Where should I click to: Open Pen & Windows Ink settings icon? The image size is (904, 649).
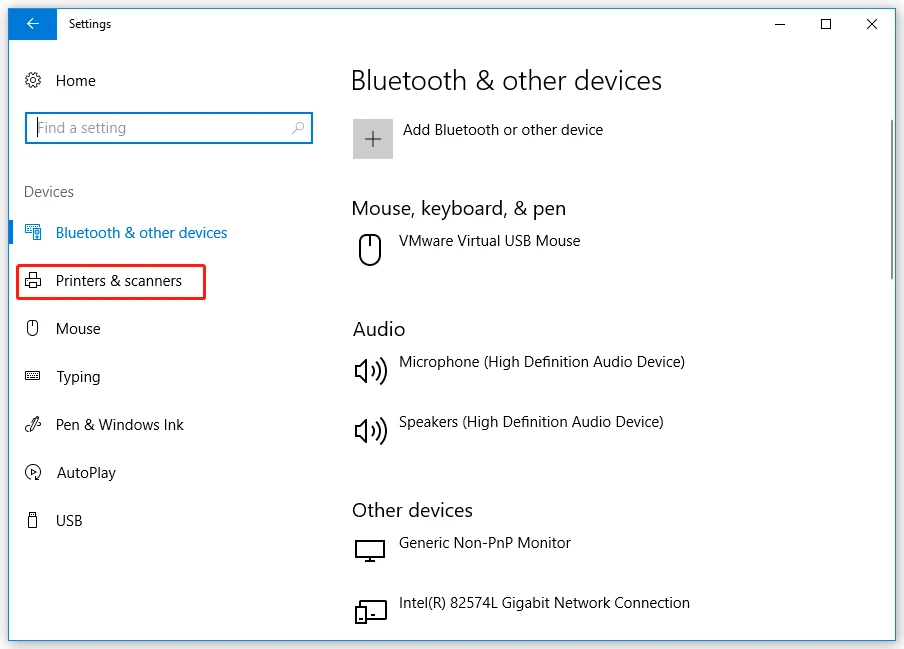(34, 424)
